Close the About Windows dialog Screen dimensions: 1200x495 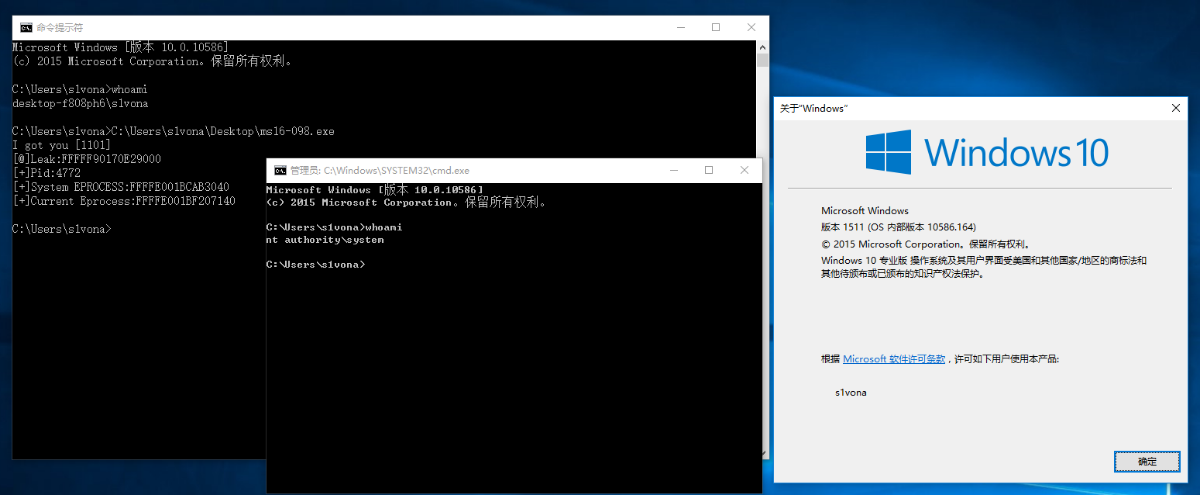(1176, 107)
